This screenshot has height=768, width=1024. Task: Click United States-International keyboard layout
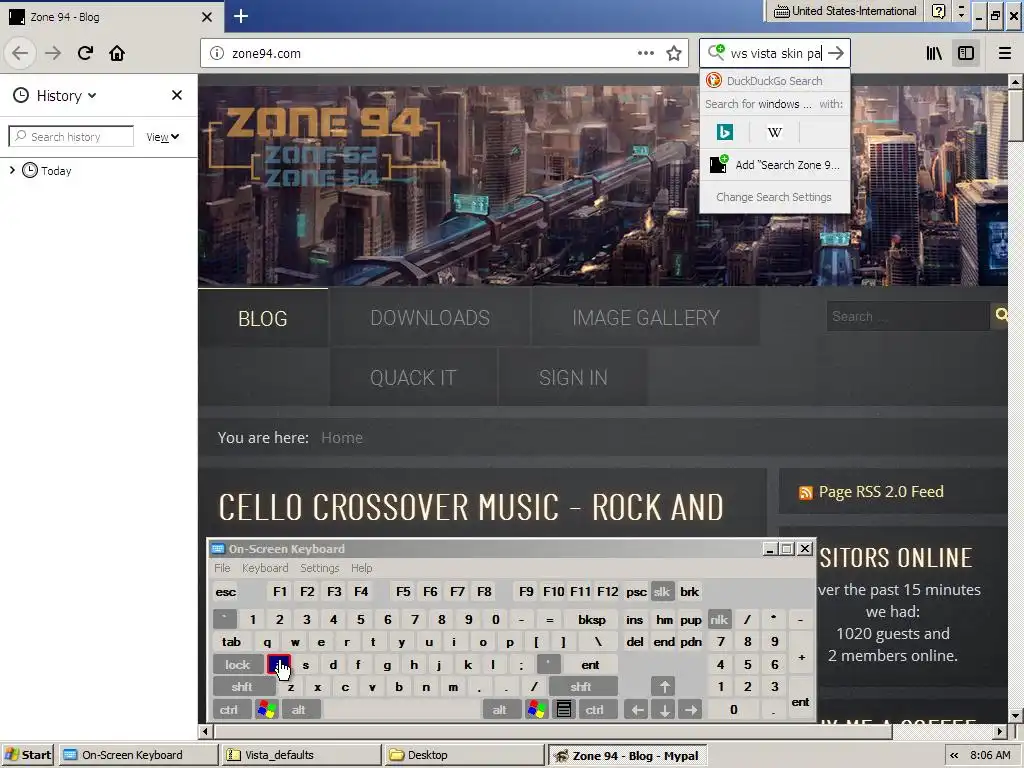tap(845, 11)
